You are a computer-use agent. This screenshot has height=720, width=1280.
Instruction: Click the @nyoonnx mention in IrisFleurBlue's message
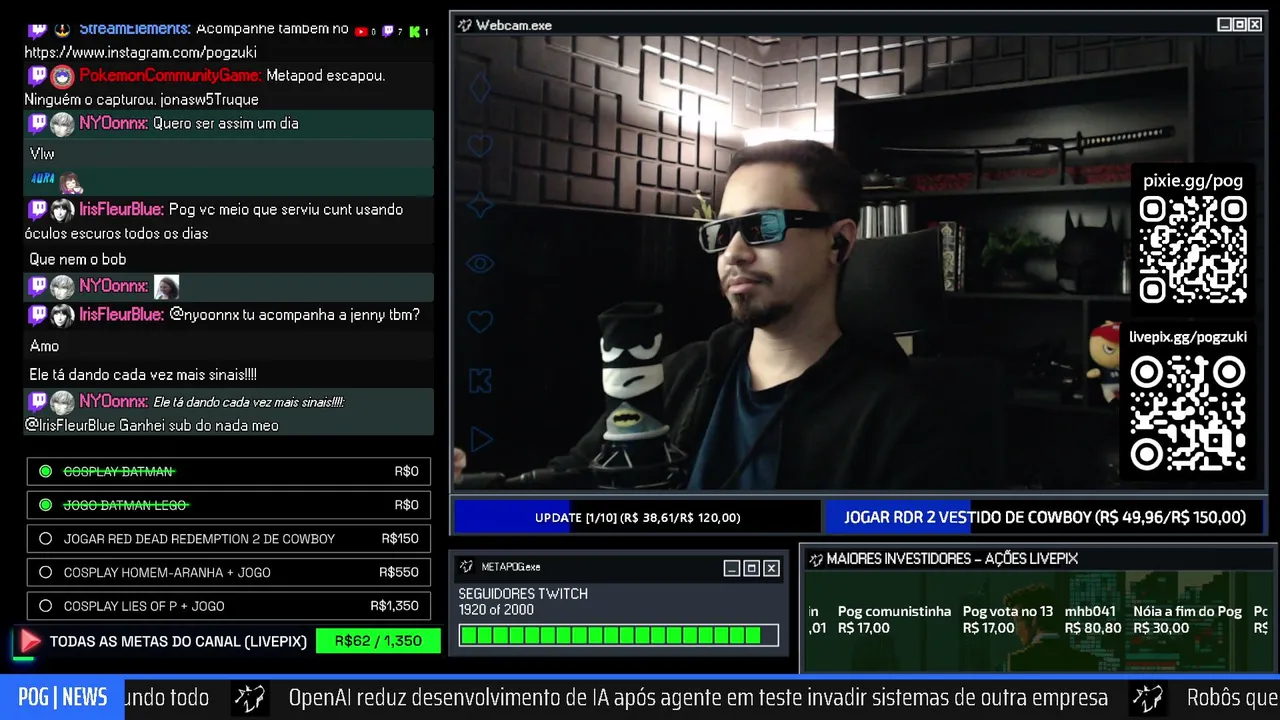coord(205,315)
